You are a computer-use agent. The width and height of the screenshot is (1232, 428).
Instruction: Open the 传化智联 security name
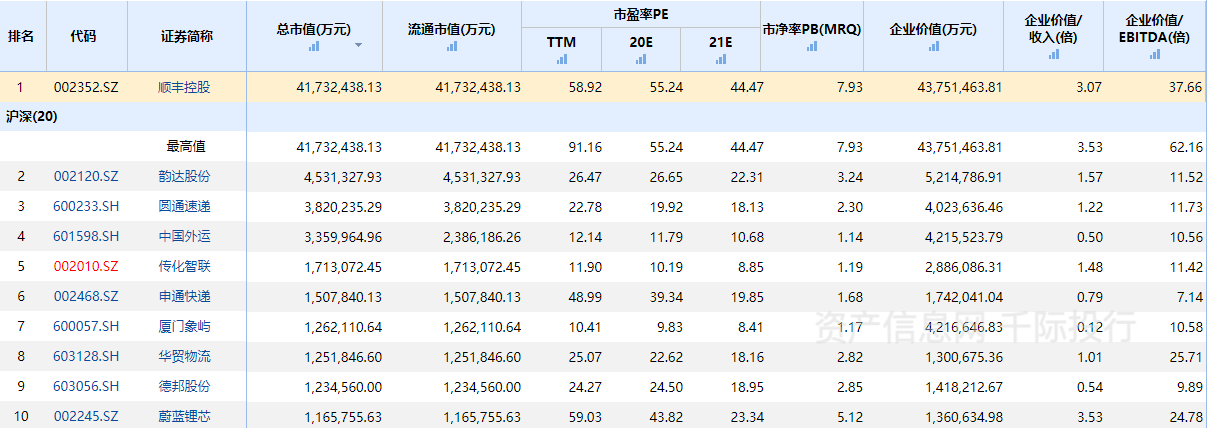point(185,267)
